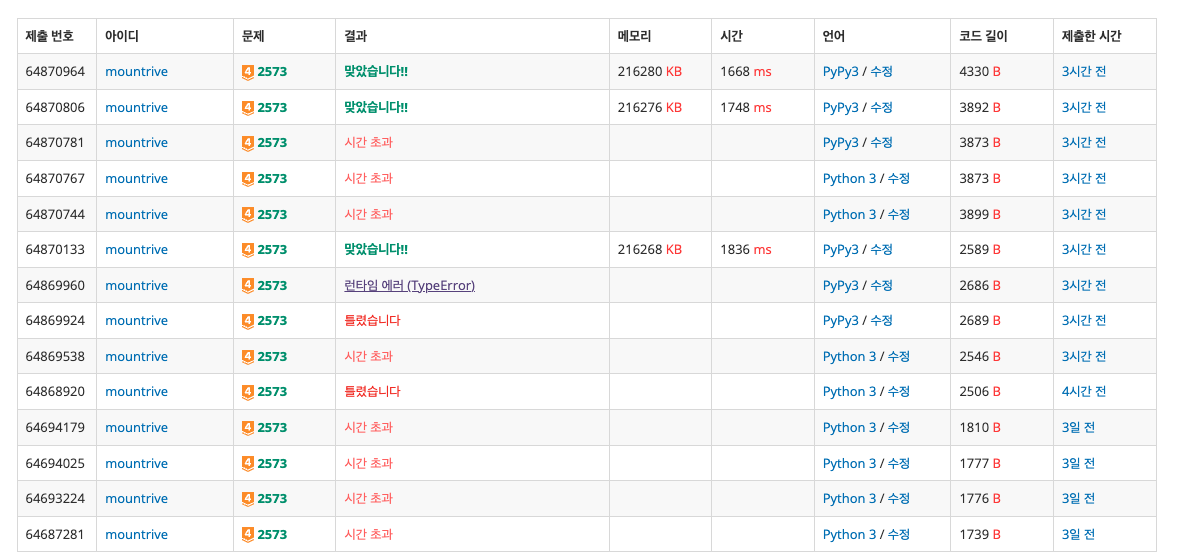Click the tier badge icon in row 64870744

(248, 214)
